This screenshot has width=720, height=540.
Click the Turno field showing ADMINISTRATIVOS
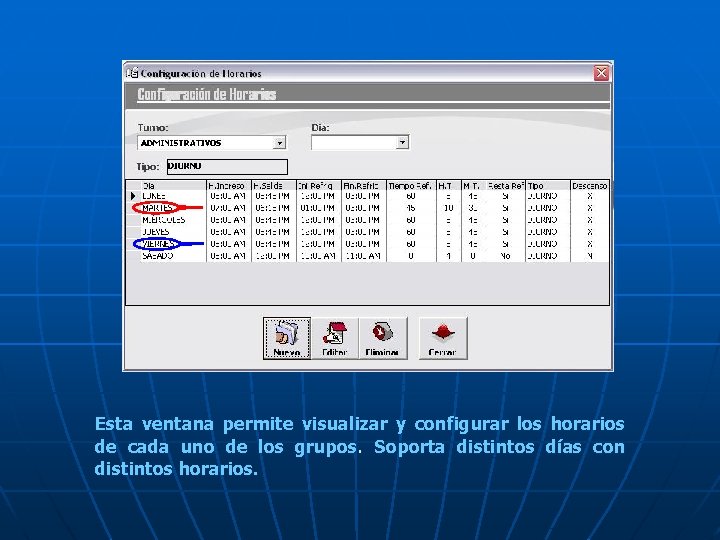pos(211,143)
